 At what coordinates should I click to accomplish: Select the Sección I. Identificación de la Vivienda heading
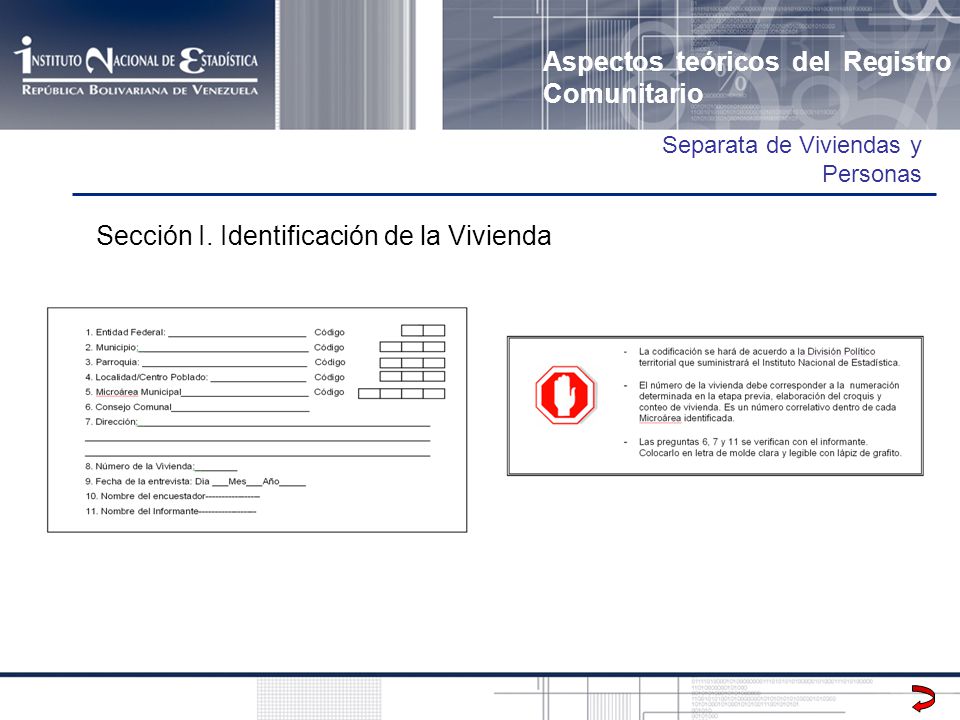[x=324, y=236]
